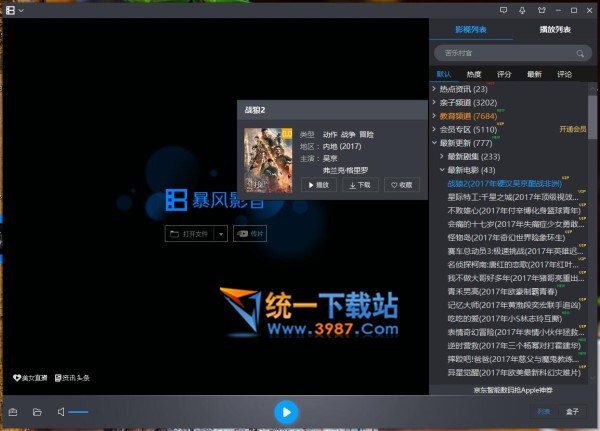Mute the volume speaker icon
Screen dimensions: 600x431
(x=61, y=412)
